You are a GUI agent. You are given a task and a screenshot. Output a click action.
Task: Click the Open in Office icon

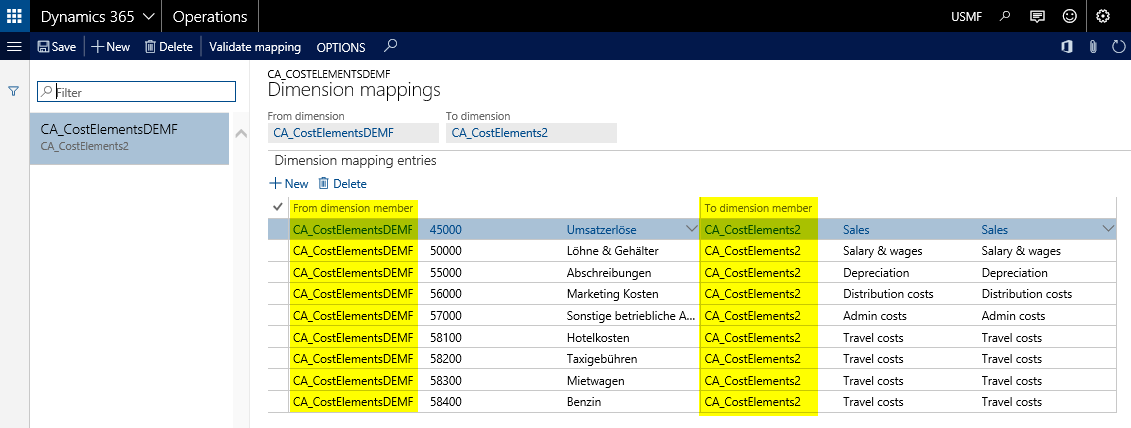[x=1066, y=47]
